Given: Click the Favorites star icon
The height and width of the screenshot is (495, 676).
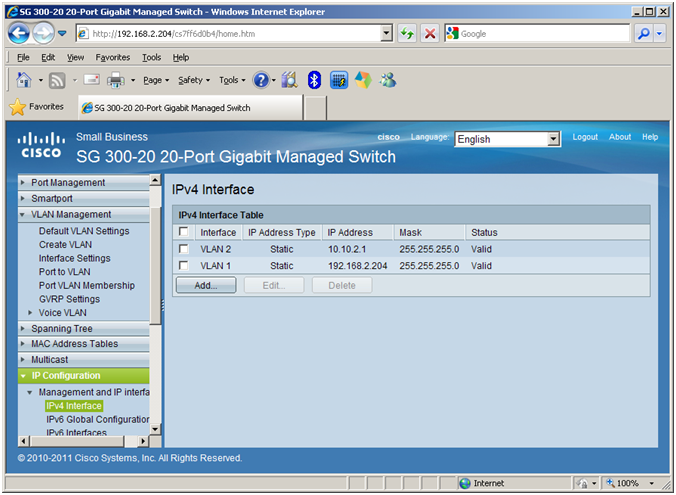Looking at the screenshot, I should pyautogui.click(x=17, y=107).
